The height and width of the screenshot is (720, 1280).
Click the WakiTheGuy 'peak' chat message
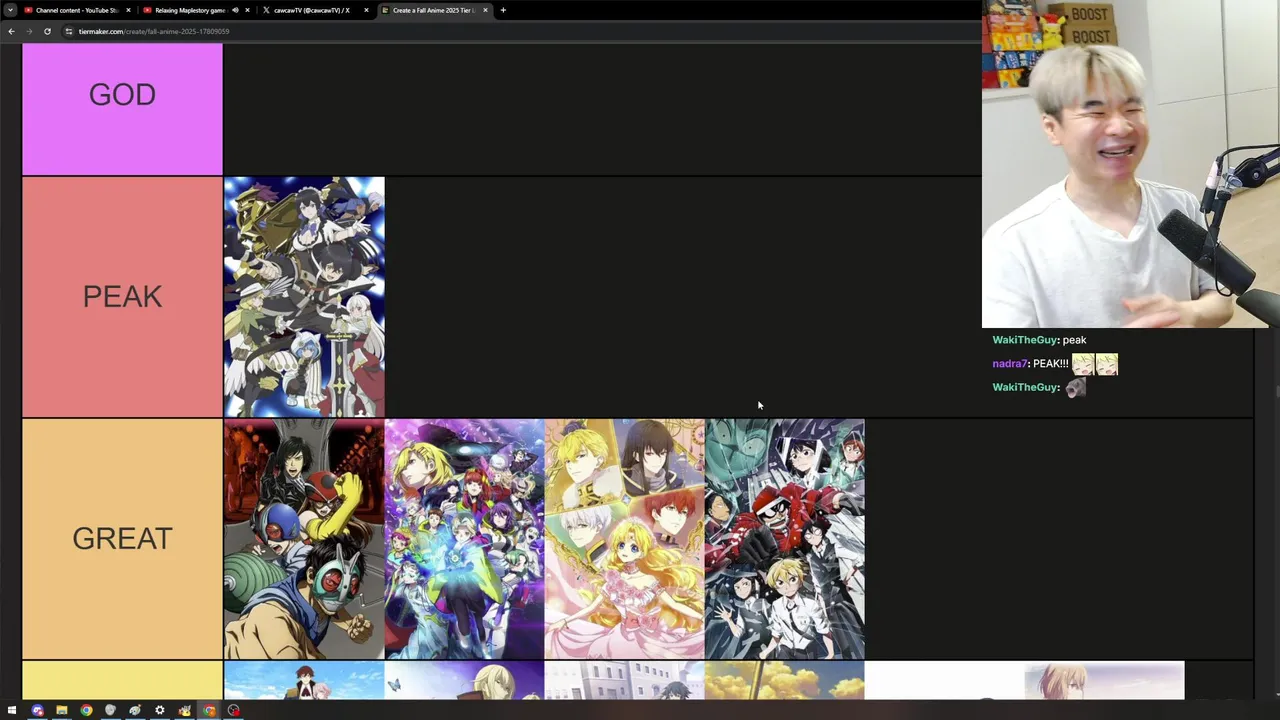tap(1039, 340)
